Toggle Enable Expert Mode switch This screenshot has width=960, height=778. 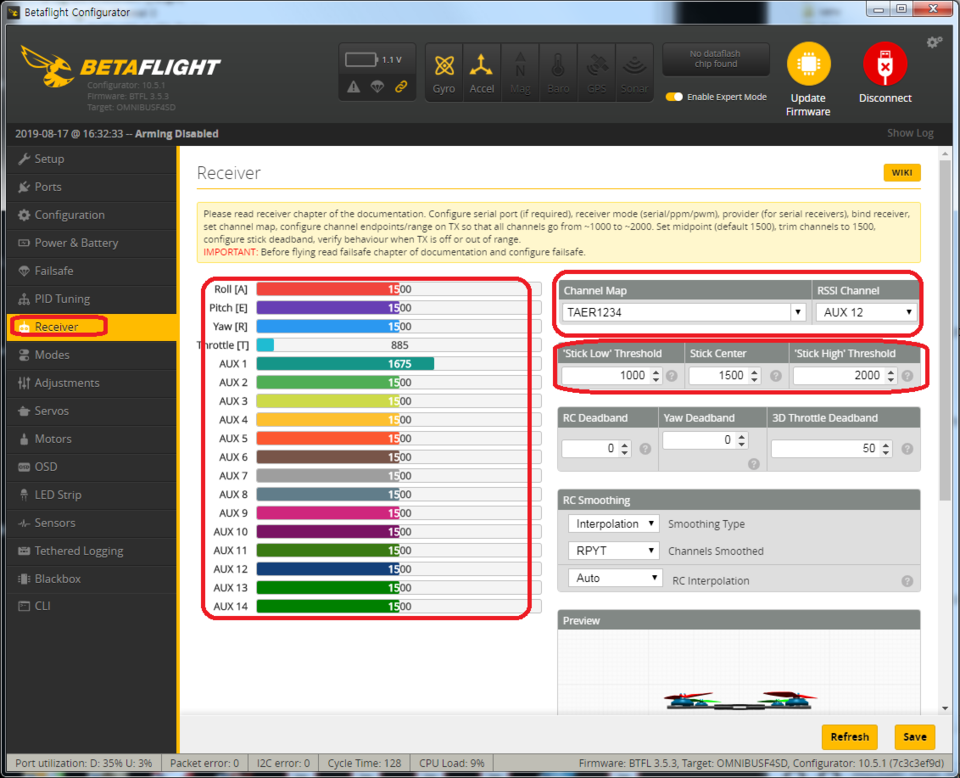tap(674, 97)
